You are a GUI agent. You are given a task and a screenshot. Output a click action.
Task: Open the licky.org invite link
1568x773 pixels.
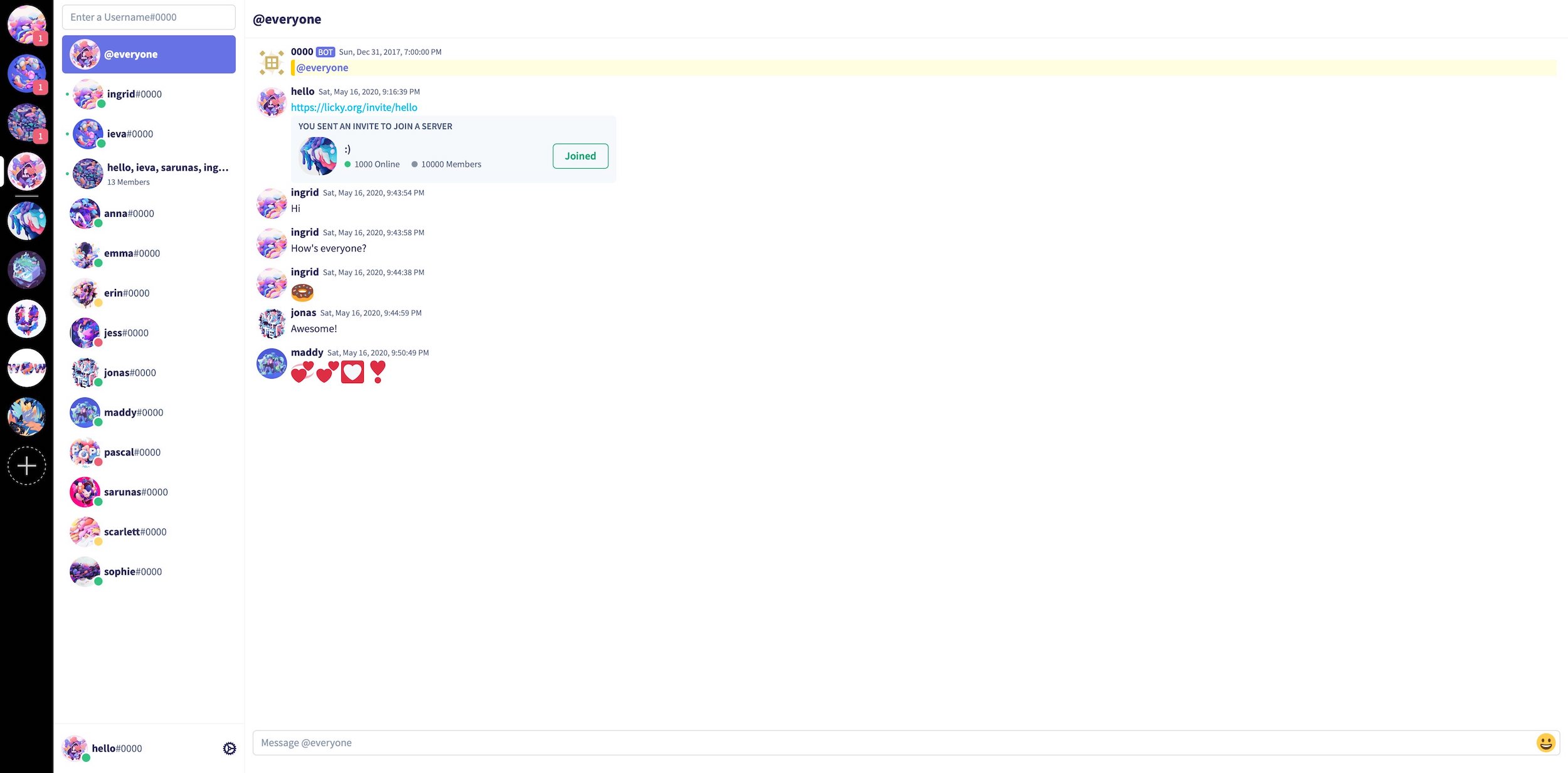tap(354, 107)
